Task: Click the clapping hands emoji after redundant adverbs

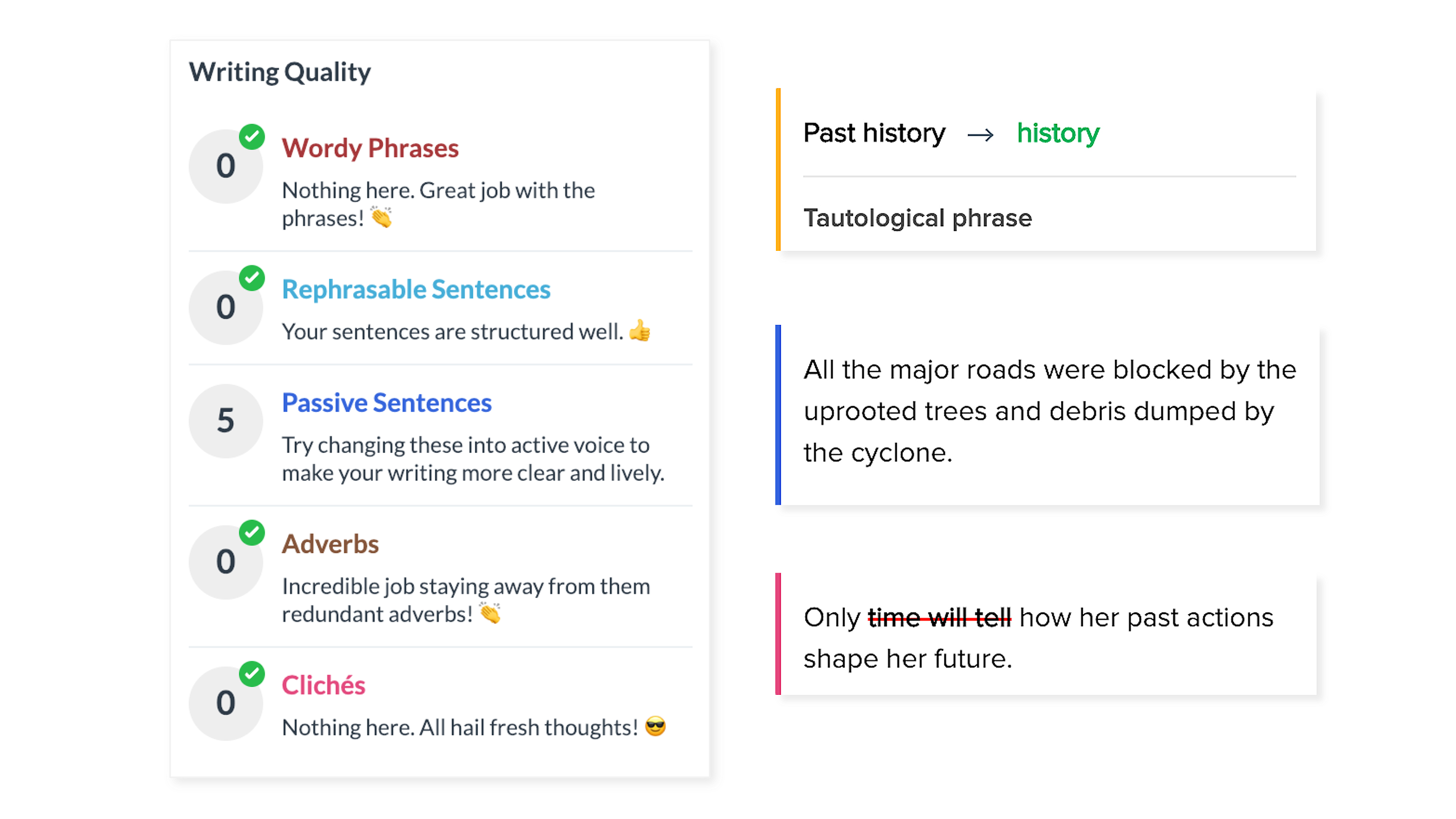Action: (x=490, y=613)
